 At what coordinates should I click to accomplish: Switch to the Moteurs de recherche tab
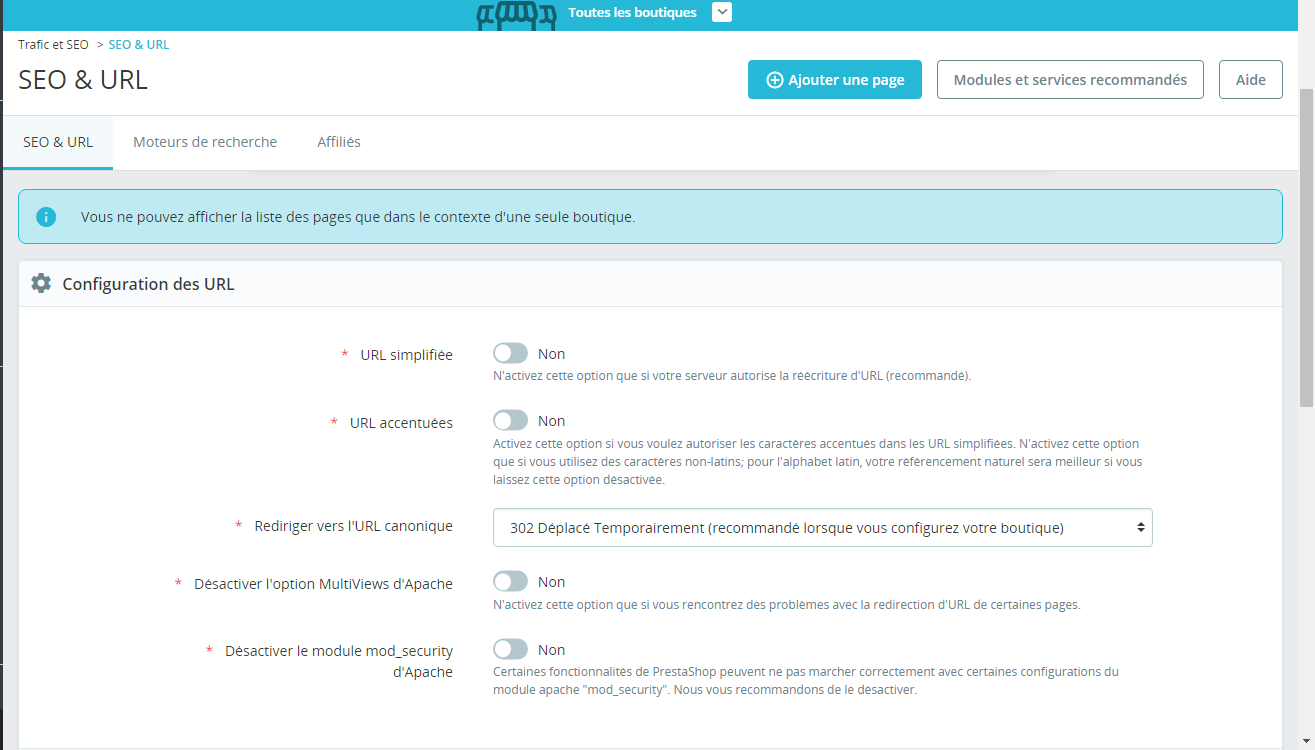click(x=205, y=142)
